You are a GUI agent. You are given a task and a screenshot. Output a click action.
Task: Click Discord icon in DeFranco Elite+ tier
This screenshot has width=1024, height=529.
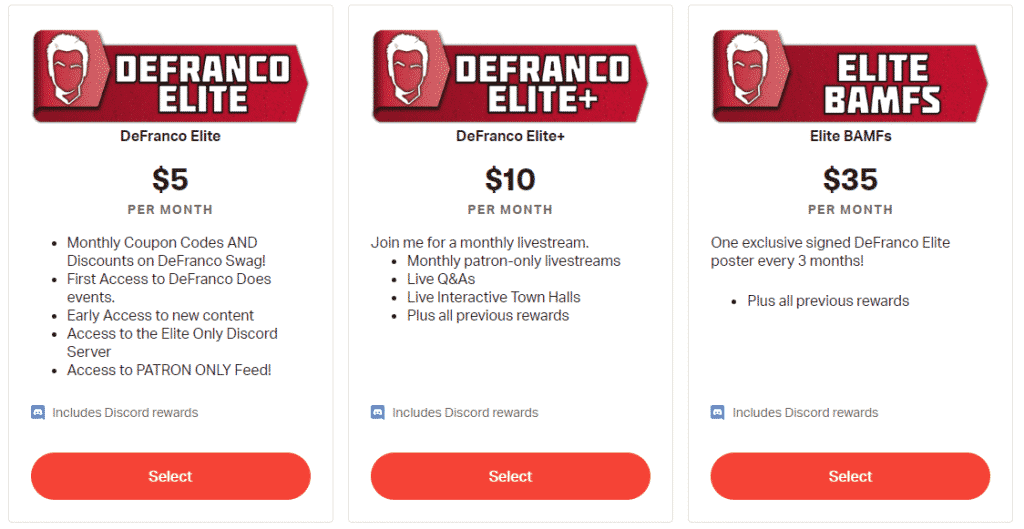click(x=378, y=412)
